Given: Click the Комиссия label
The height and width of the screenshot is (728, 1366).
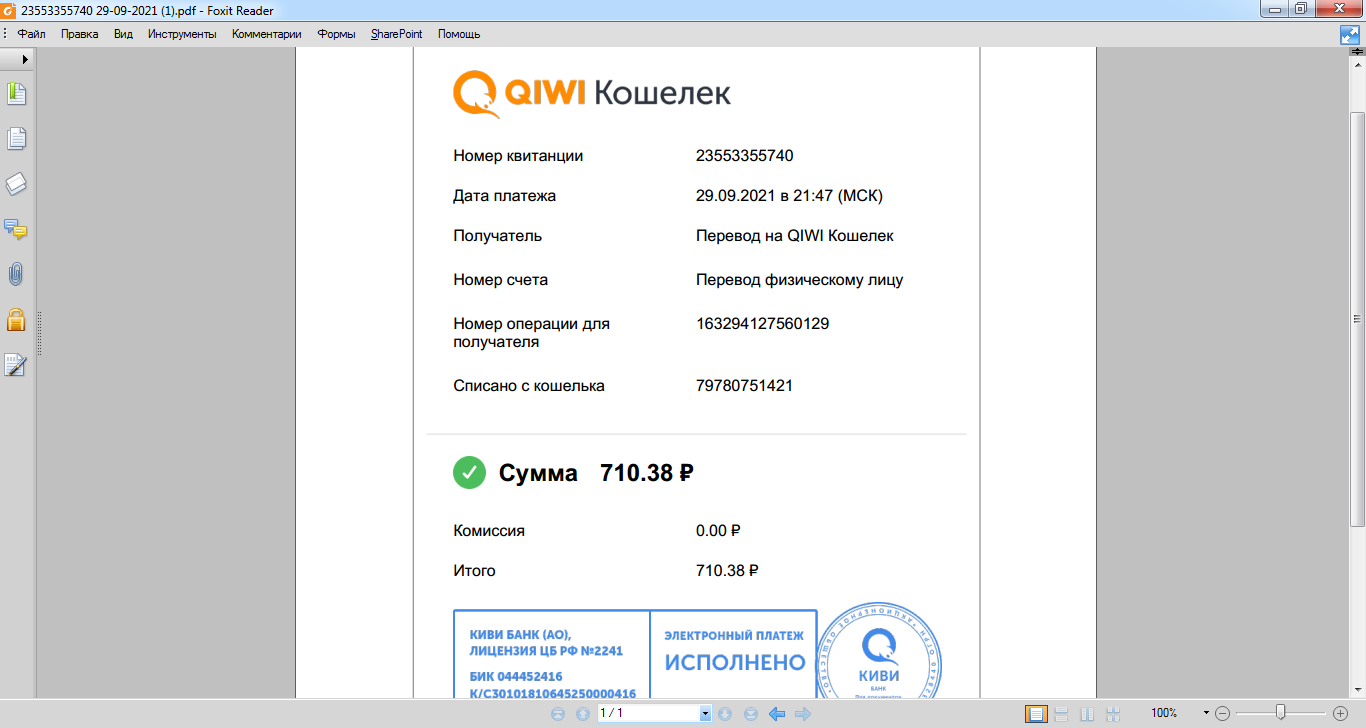Looking at the screenshot, I should click(x=489, y=531).
